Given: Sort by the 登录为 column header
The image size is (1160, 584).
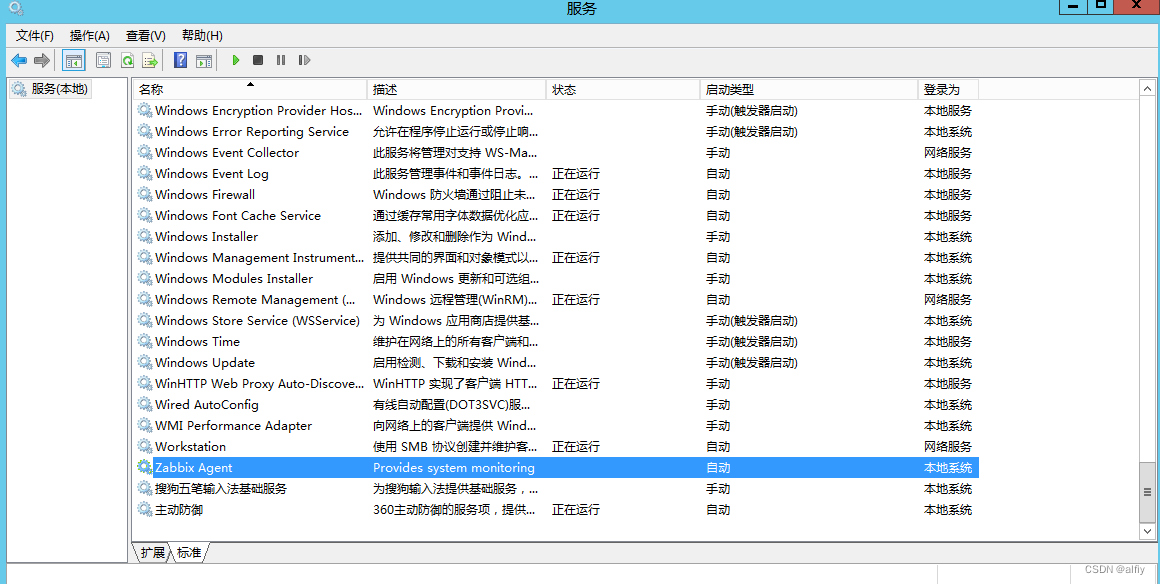Looking at the screenshot, I should coord(948,90).
